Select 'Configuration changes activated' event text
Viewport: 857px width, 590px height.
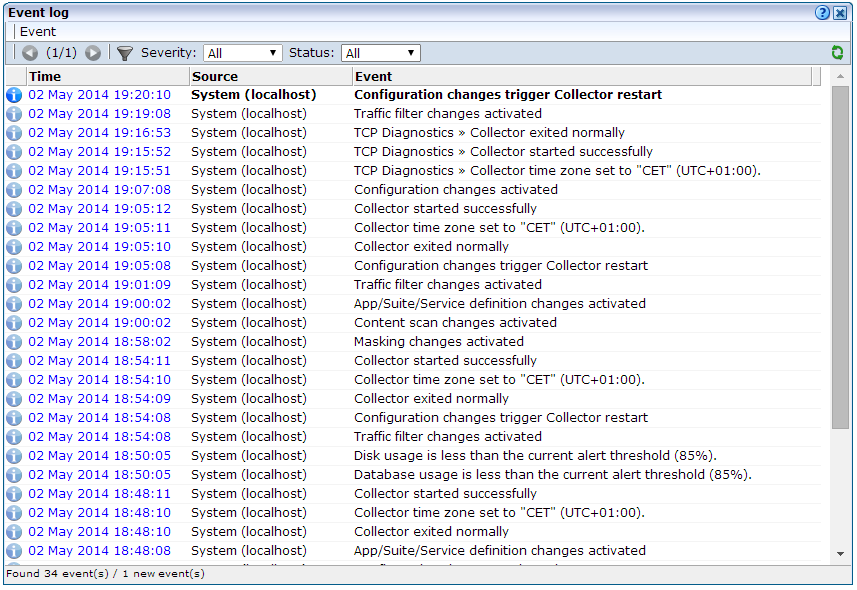(x=456, y=190)
